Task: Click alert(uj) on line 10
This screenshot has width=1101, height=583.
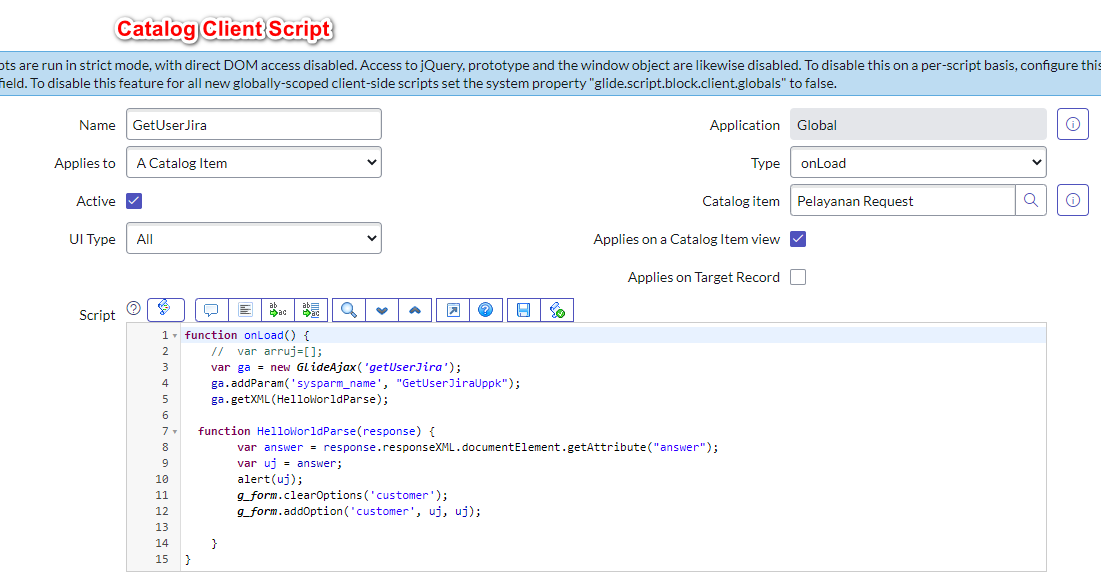Action: (270, 480)
